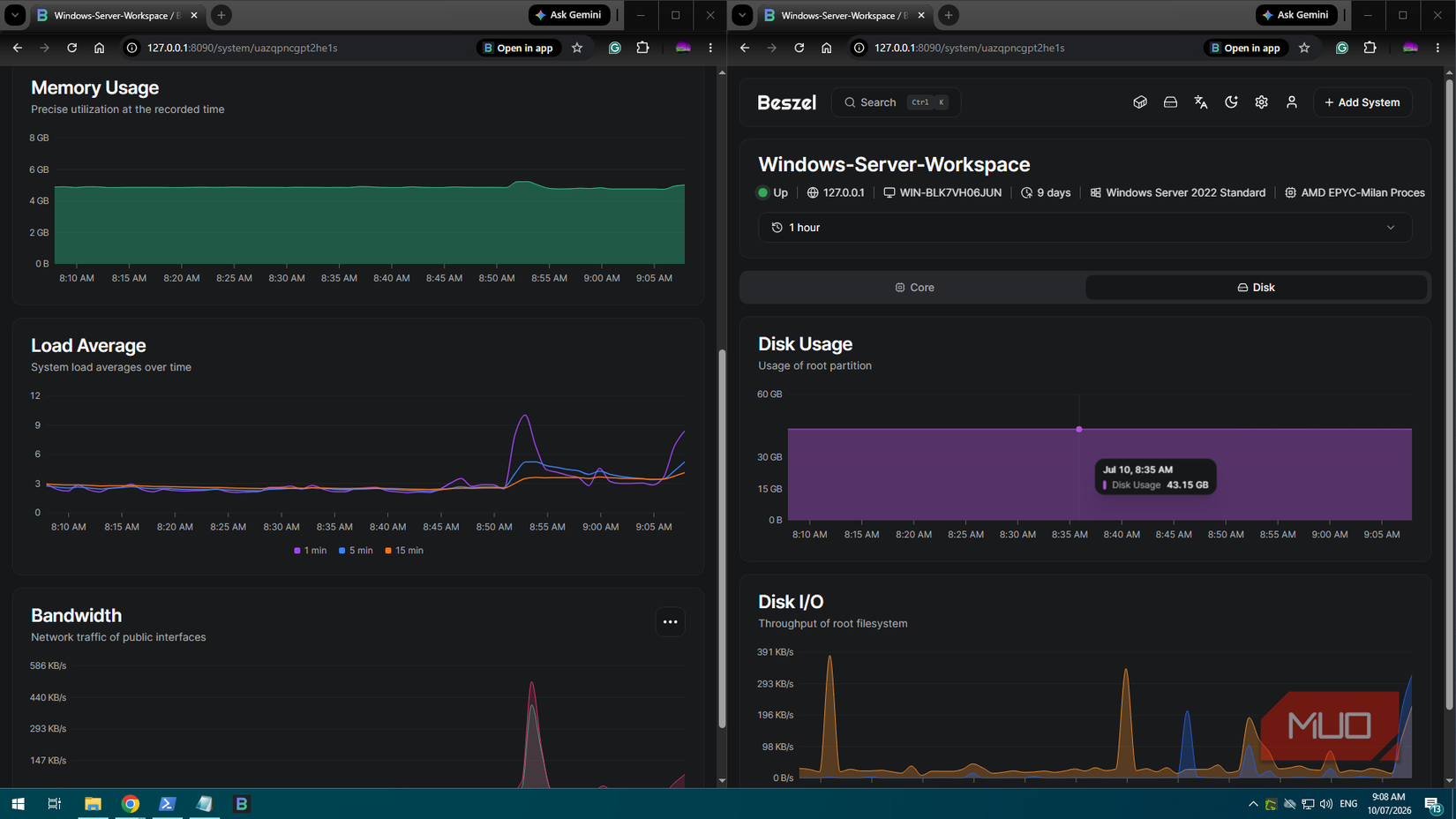Open the Windows Start menu
The width and height of the screenshot is (1456, 819).
point(18,804)
